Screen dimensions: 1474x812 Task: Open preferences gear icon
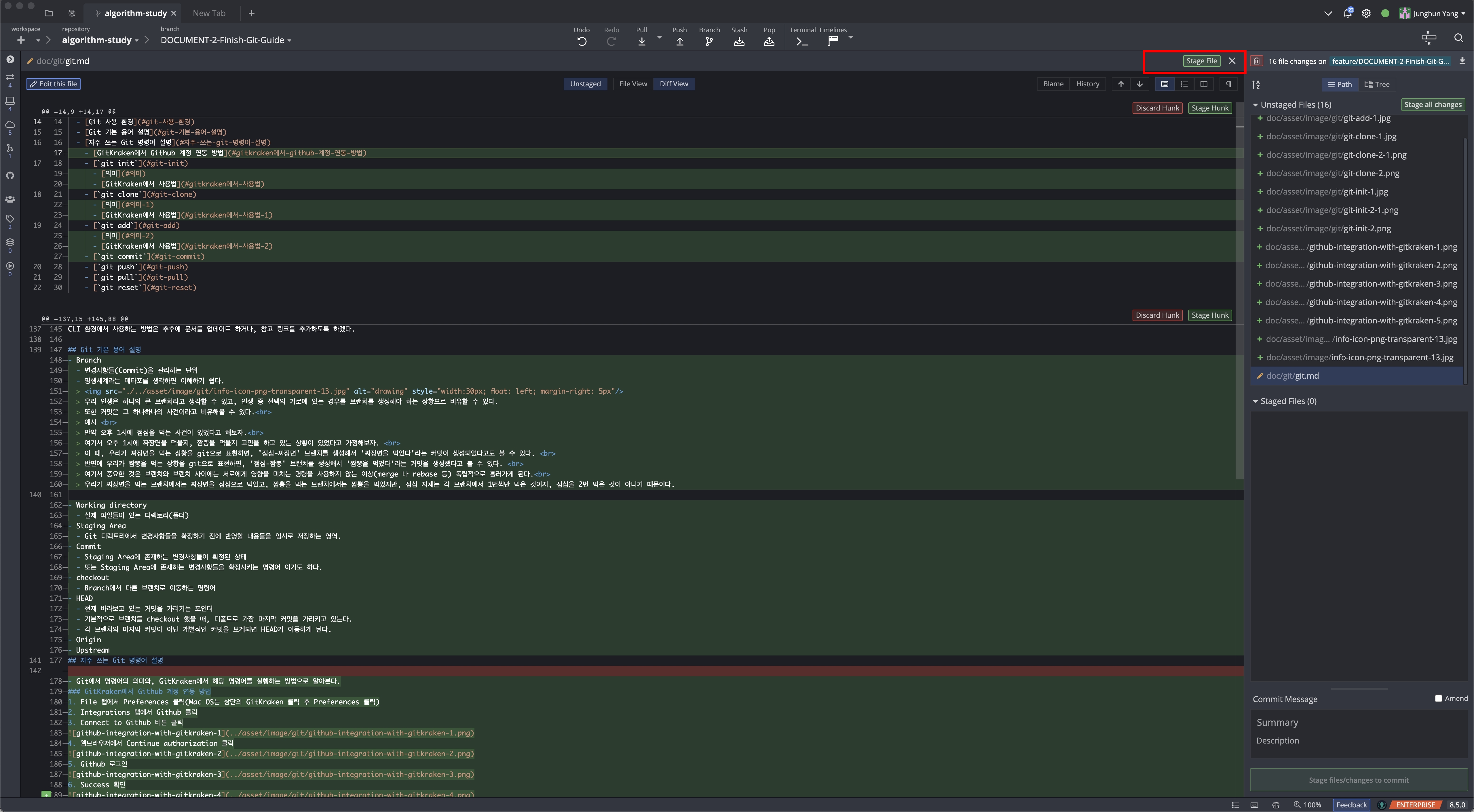click(1366, 13)
